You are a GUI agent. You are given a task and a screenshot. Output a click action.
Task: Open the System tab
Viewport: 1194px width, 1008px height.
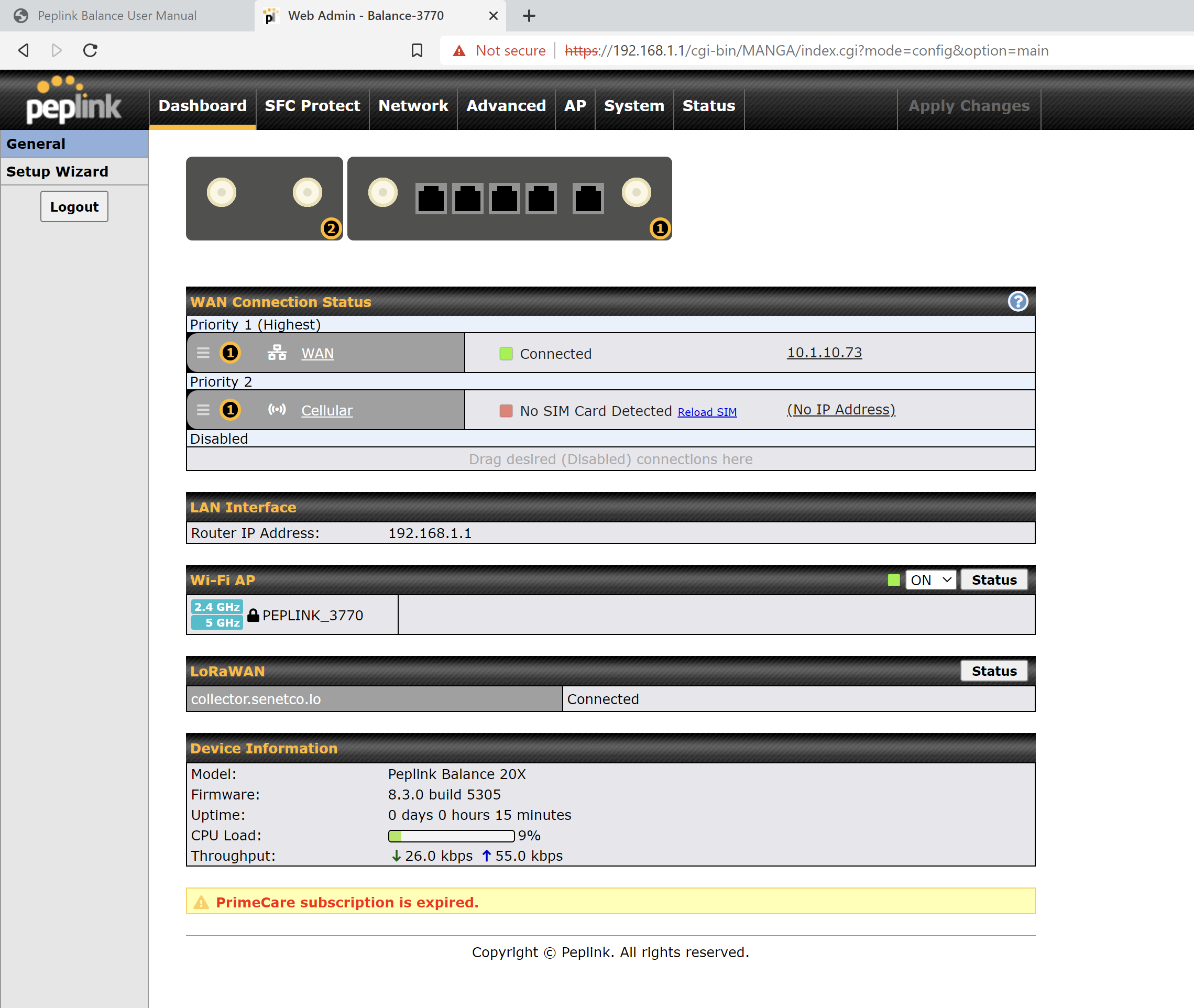634,106
